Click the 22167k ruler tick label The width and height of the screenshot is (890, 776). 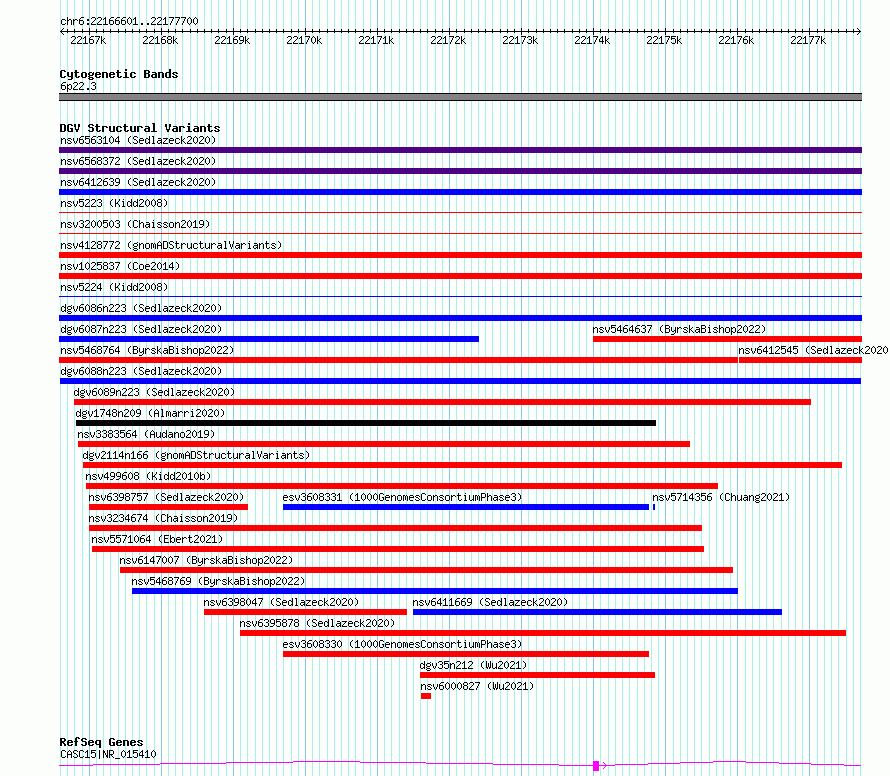click(88, 40)
